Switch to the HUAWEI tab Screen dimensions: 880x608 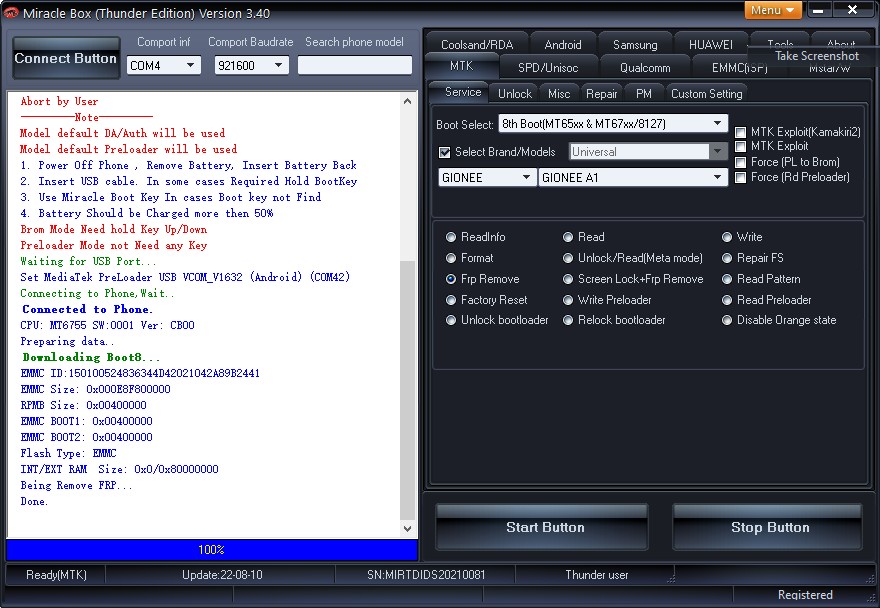pos(711,44)
